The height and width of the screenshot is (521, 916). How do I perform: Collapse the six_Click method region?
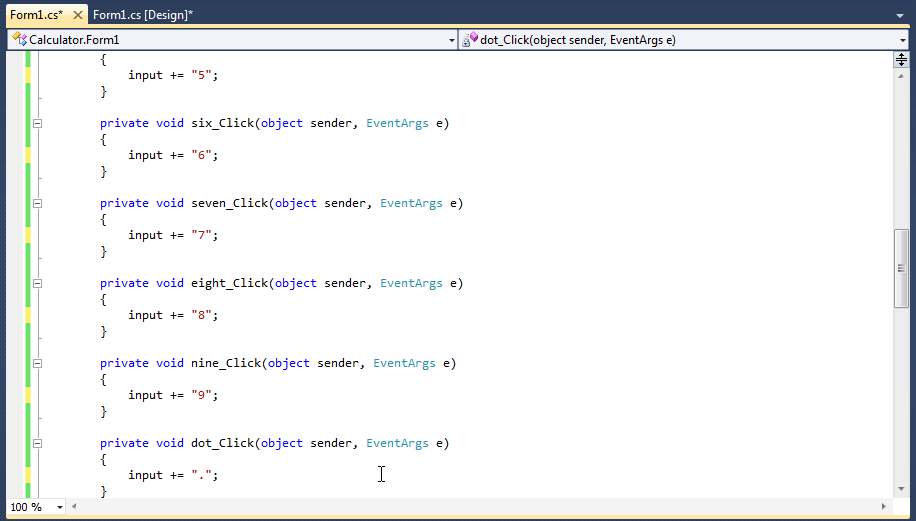[37, 123]
